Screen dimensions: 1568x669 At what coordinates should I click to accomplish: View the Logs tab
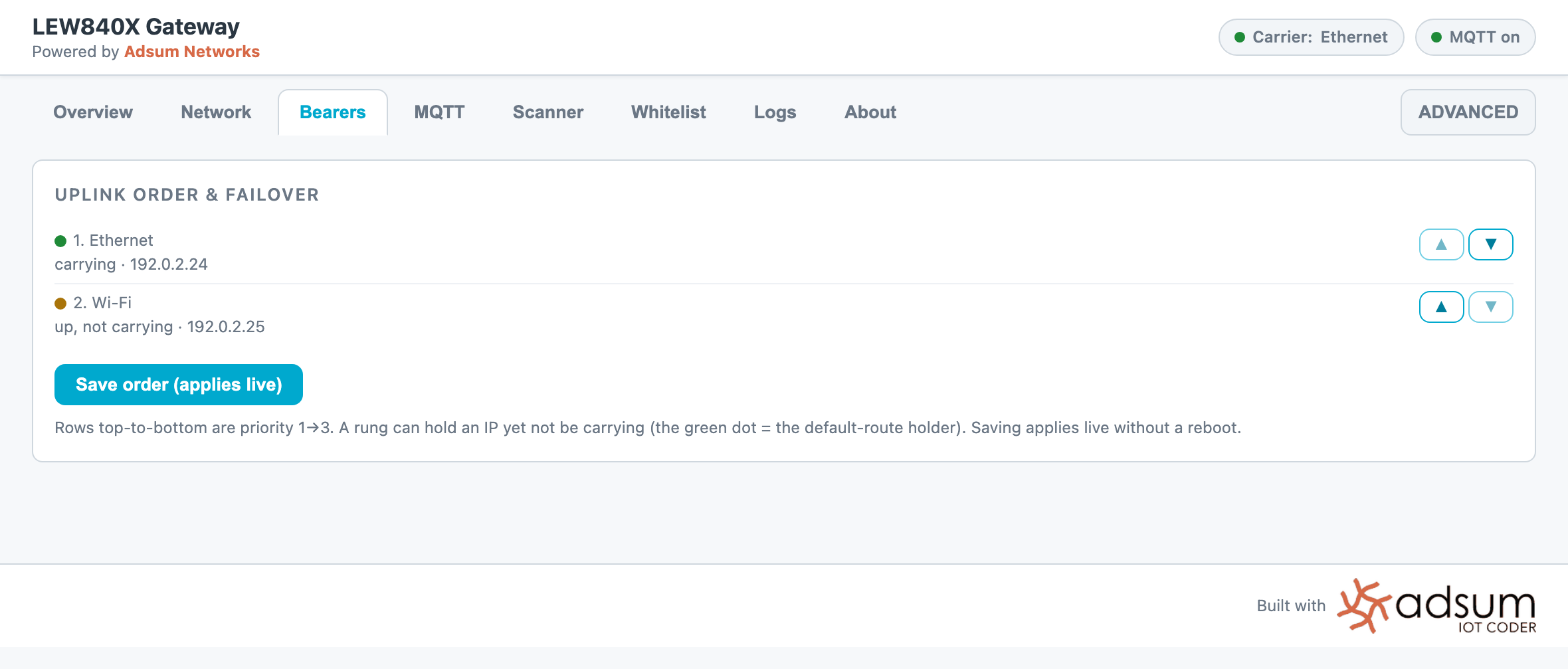775,112
